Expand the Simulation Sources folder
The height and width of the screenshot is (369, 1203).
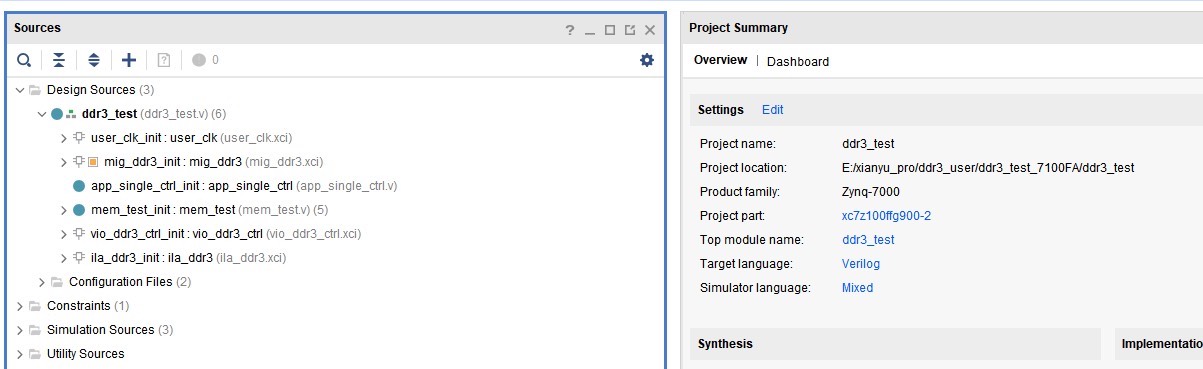coord(20,330)
